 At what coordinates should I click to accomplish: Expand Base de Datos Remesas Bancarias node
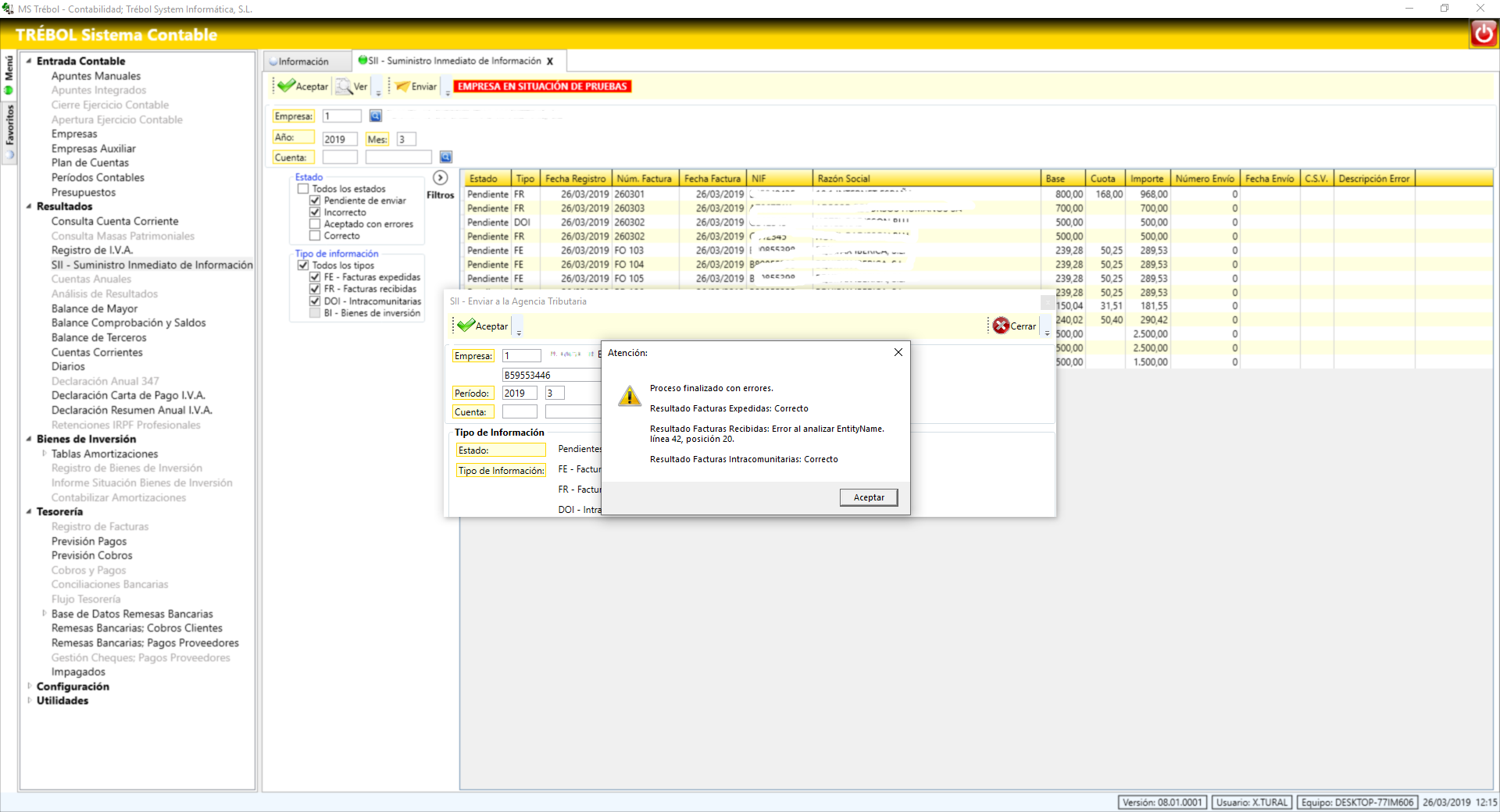point(44,614)
